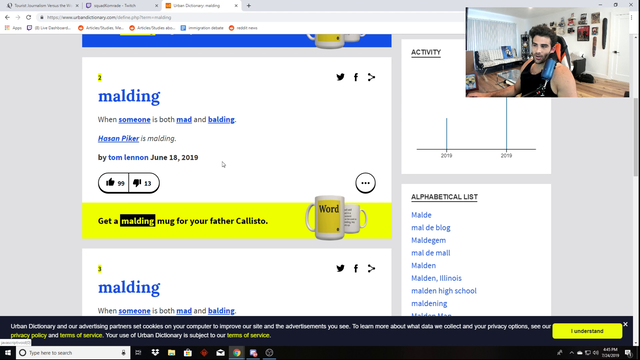
Task: Open a new browser tab
Action: point(249,6)
